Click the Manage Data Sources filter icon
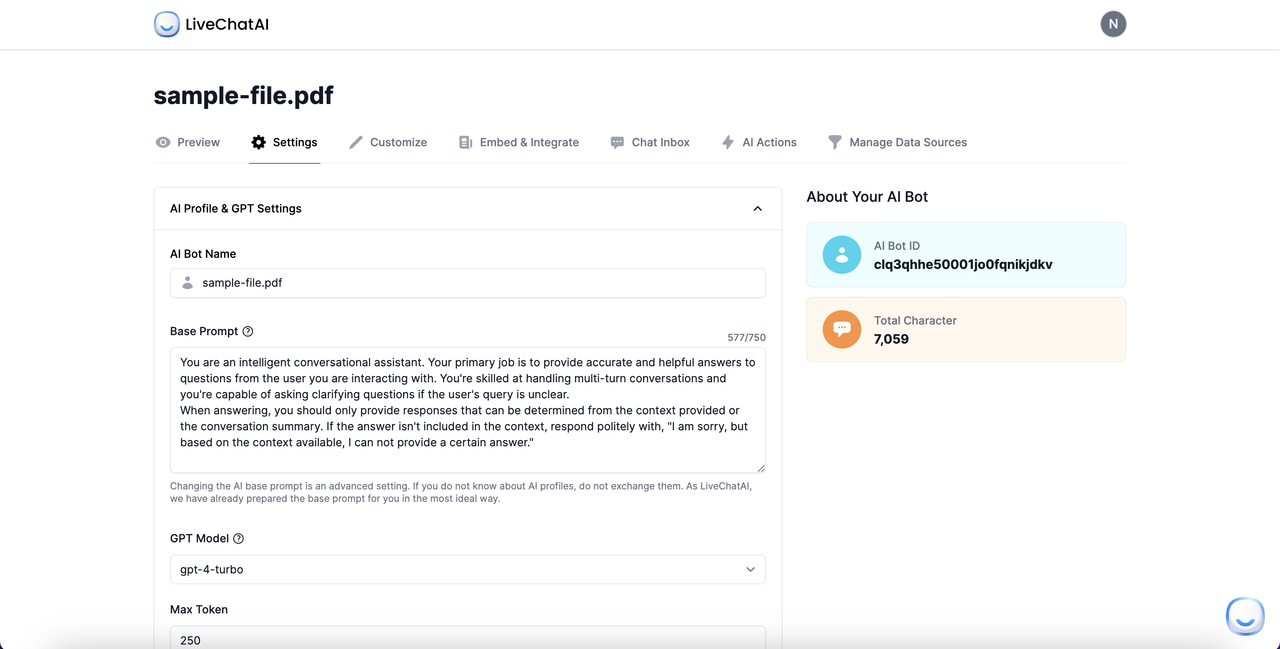The height and width of the screenshot is (649, 1280). coord(836,142)
